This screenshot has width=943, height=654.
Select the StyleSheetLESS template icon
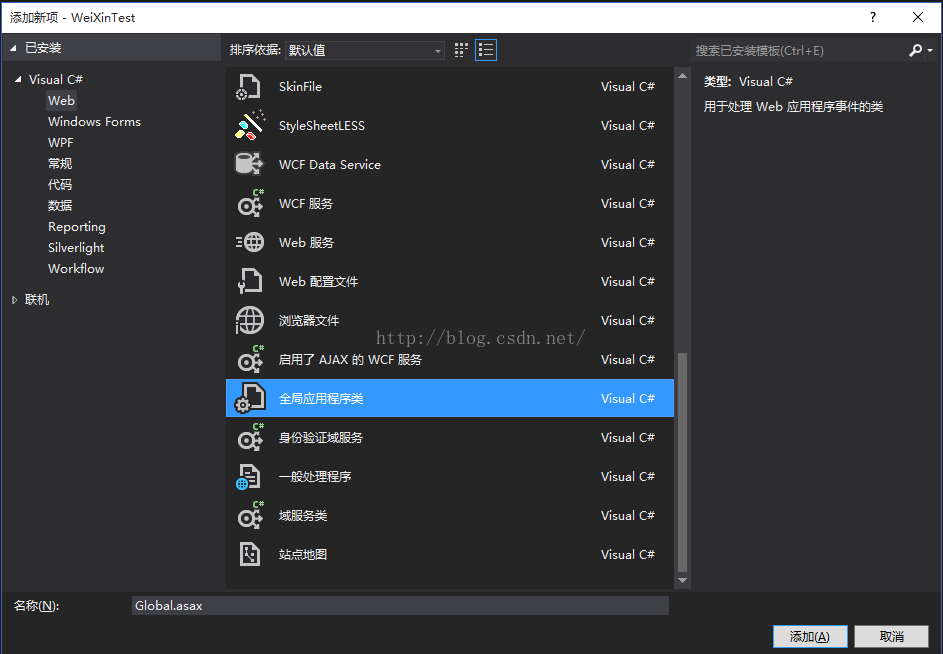point(250,125)
